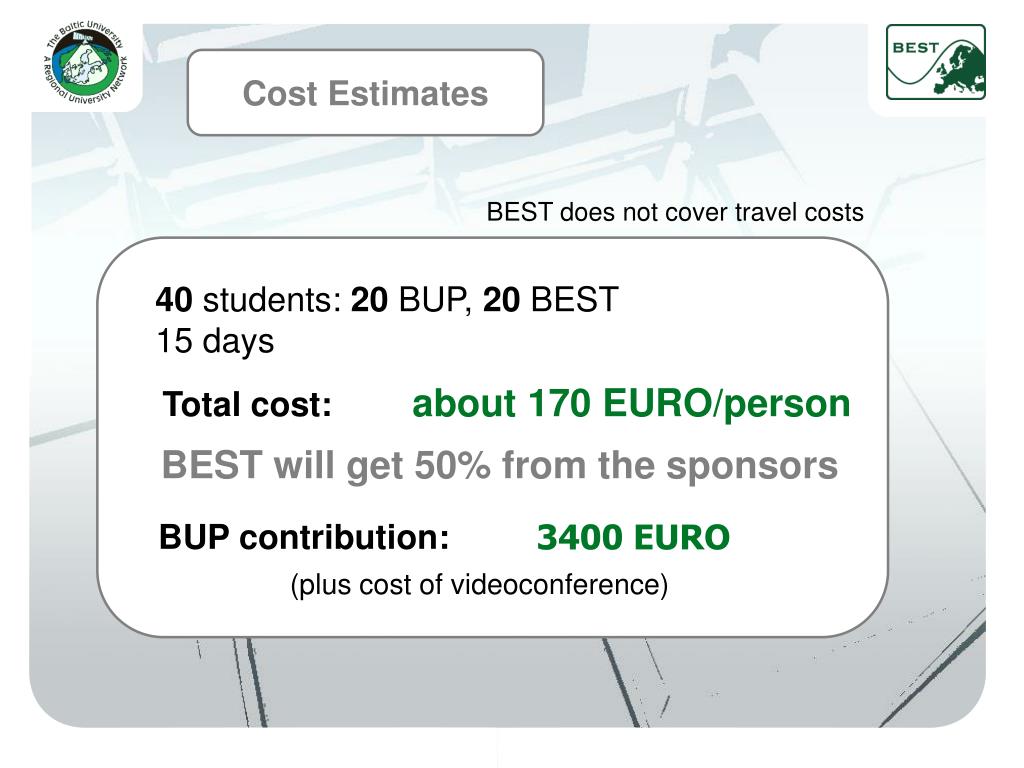Click the Europe map in the BEST logo
1024x768 pixels.
[959, 67]
